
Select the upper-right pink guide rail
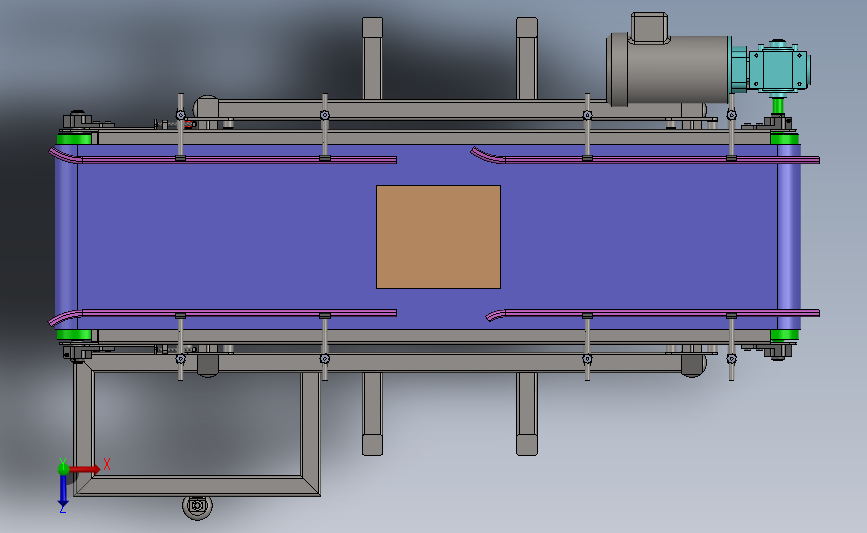[x=645, y=158]
